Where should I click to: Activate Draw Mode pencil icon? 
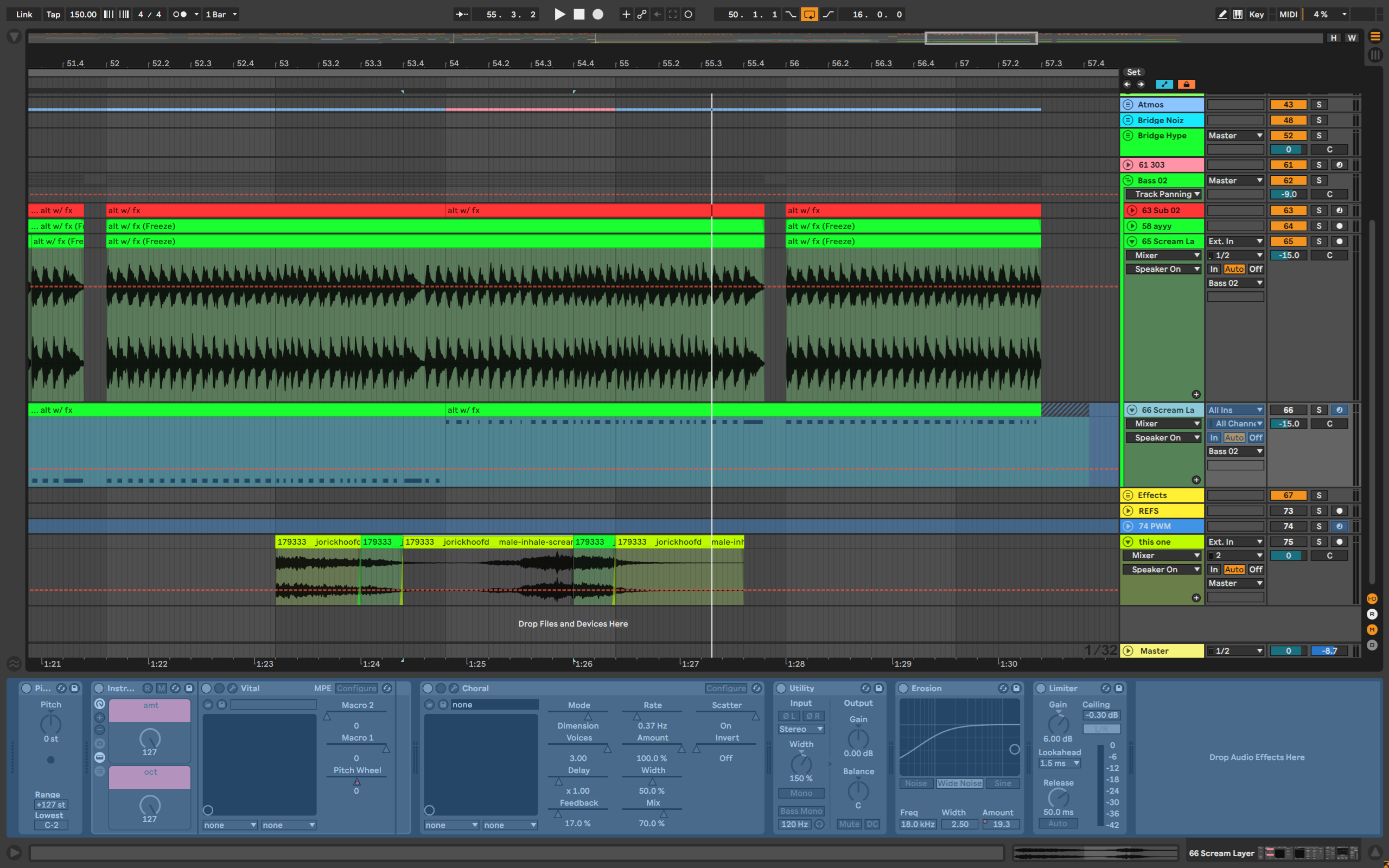pos(1222,14)
